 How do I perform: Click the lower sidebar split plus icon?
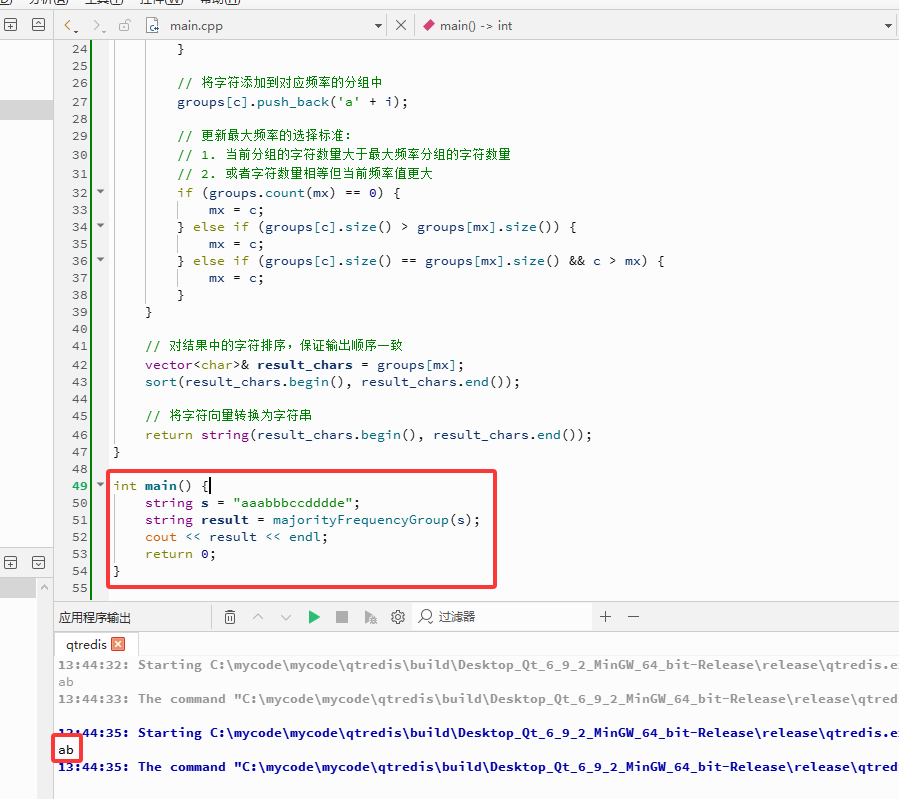coord(11,562)
